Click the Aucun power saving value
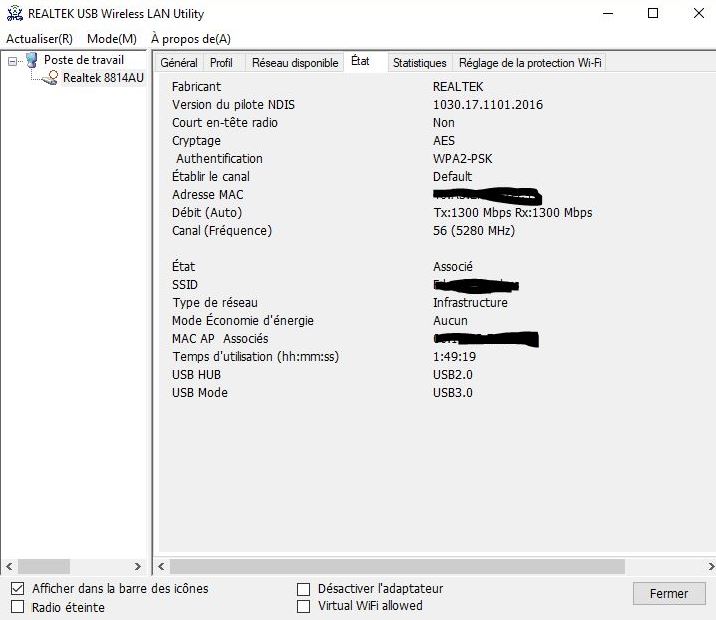This screenshot has height=620, width=716. pos(450,321)
